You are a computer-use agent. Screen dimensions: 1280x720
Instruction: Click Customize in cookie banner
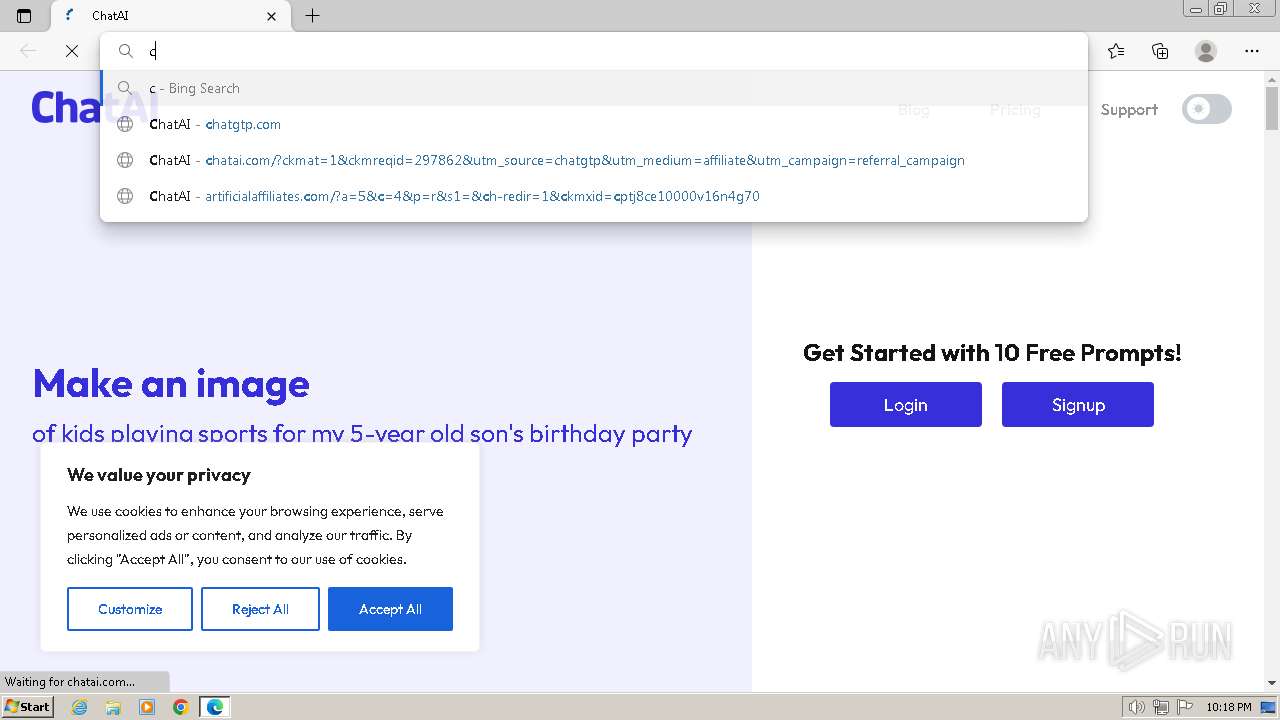[130, 609]
